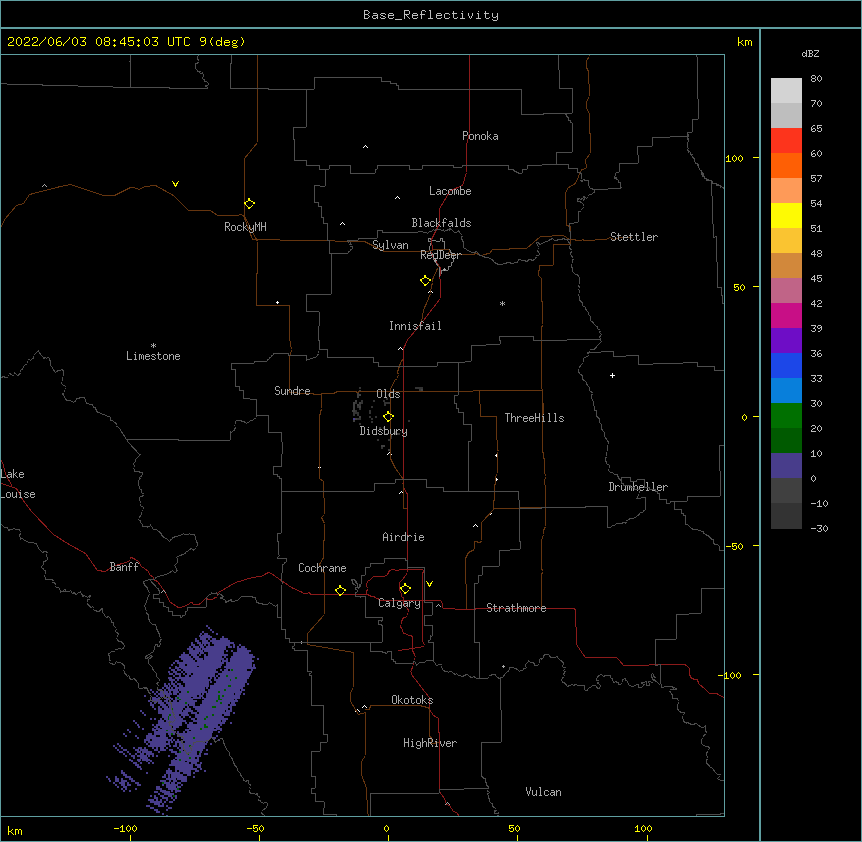Pick the bright yellow legend swatch
862x842 pixels.
786,215
